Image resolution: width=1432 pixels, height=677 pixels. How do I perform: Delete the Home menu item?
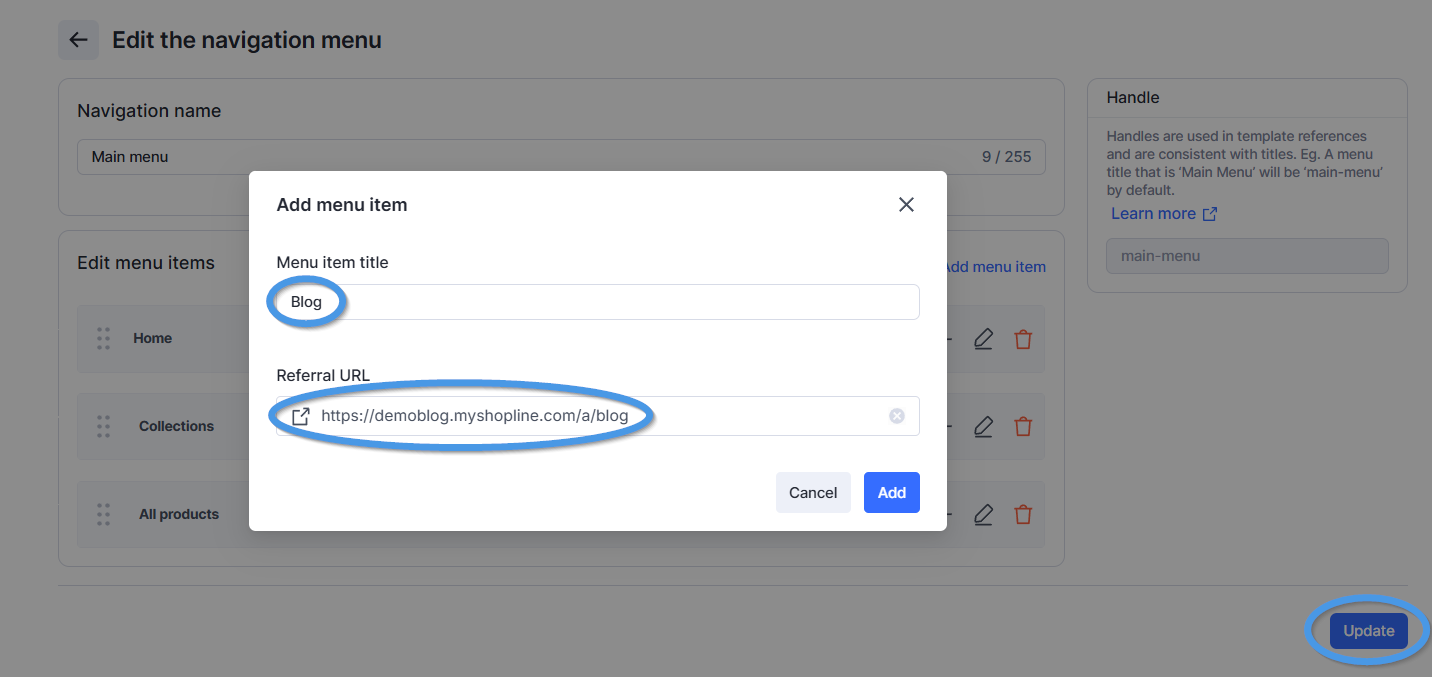point(1023,339)
